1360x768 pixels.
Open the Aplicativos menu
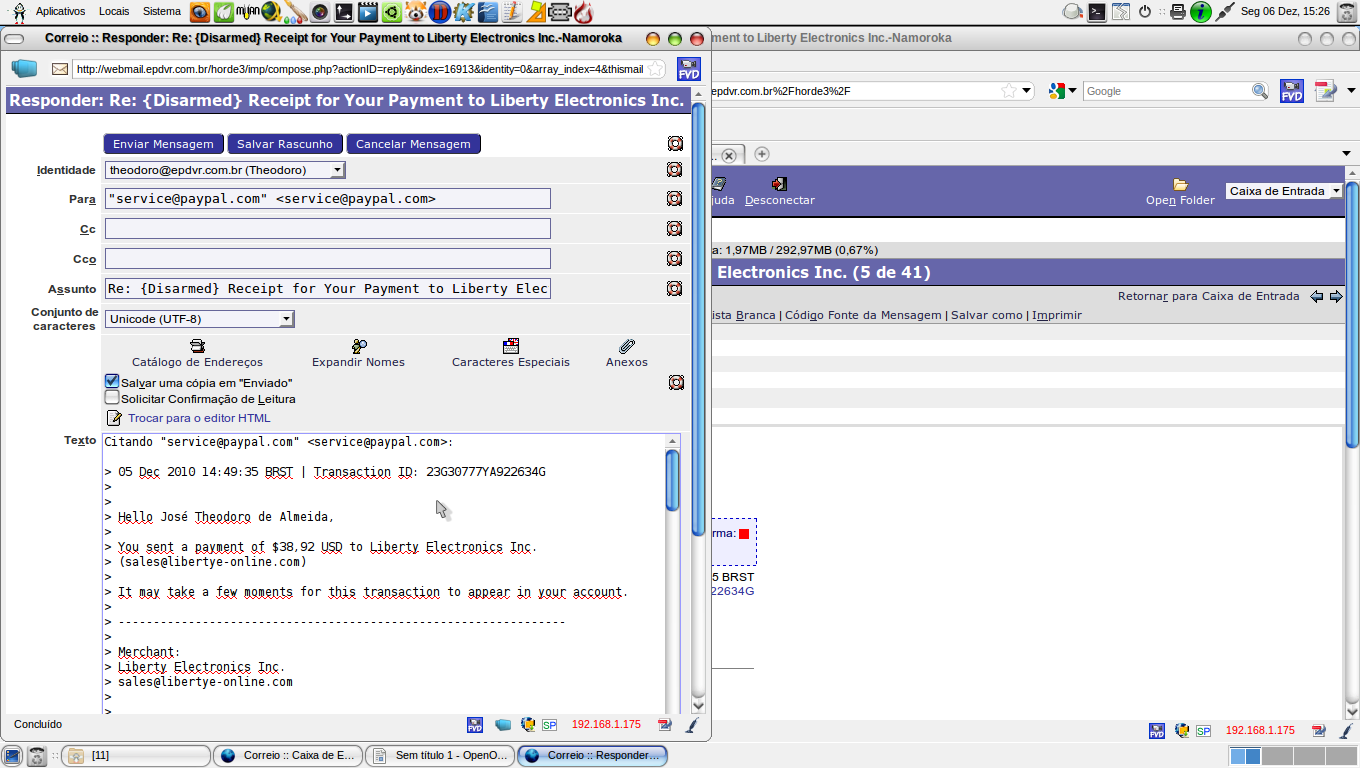click(60, 11)
